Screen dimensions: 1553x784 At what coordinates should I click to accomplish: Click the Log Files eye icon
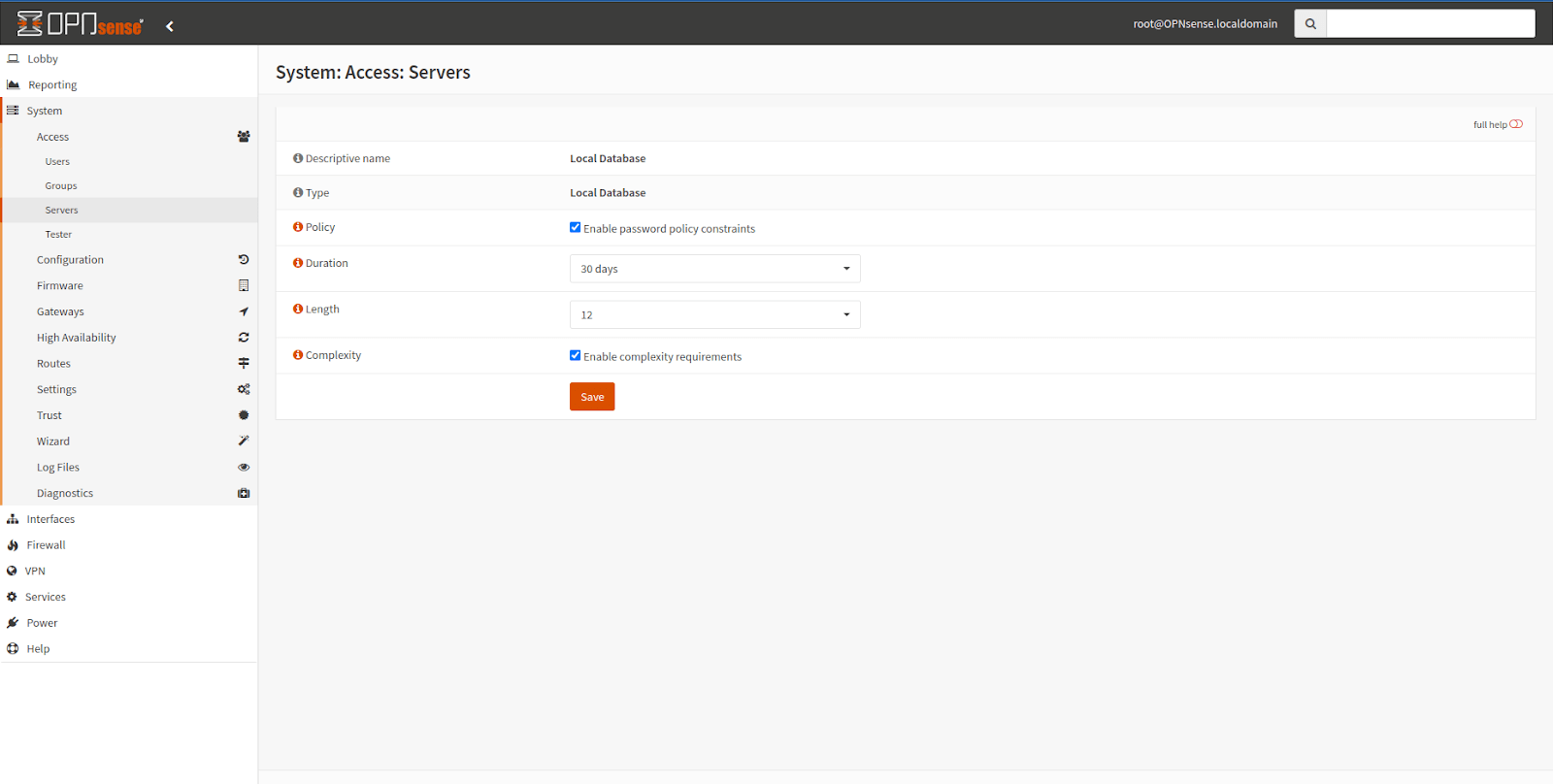(x=244, y=468)
